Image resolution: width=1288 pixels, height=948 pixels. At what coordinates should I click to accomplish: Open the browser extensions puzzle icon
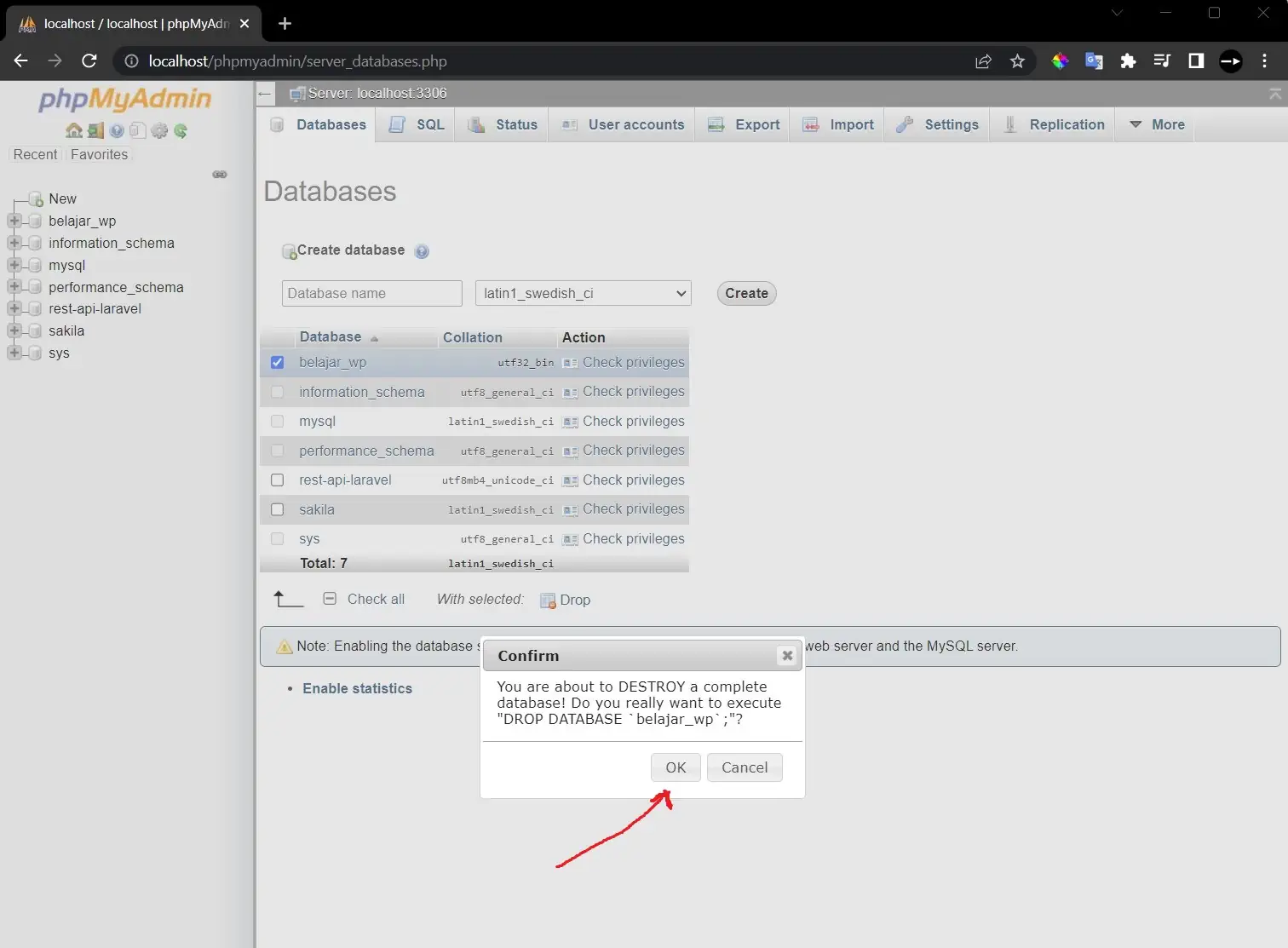pyautogui.click(x=1128, y=61)
